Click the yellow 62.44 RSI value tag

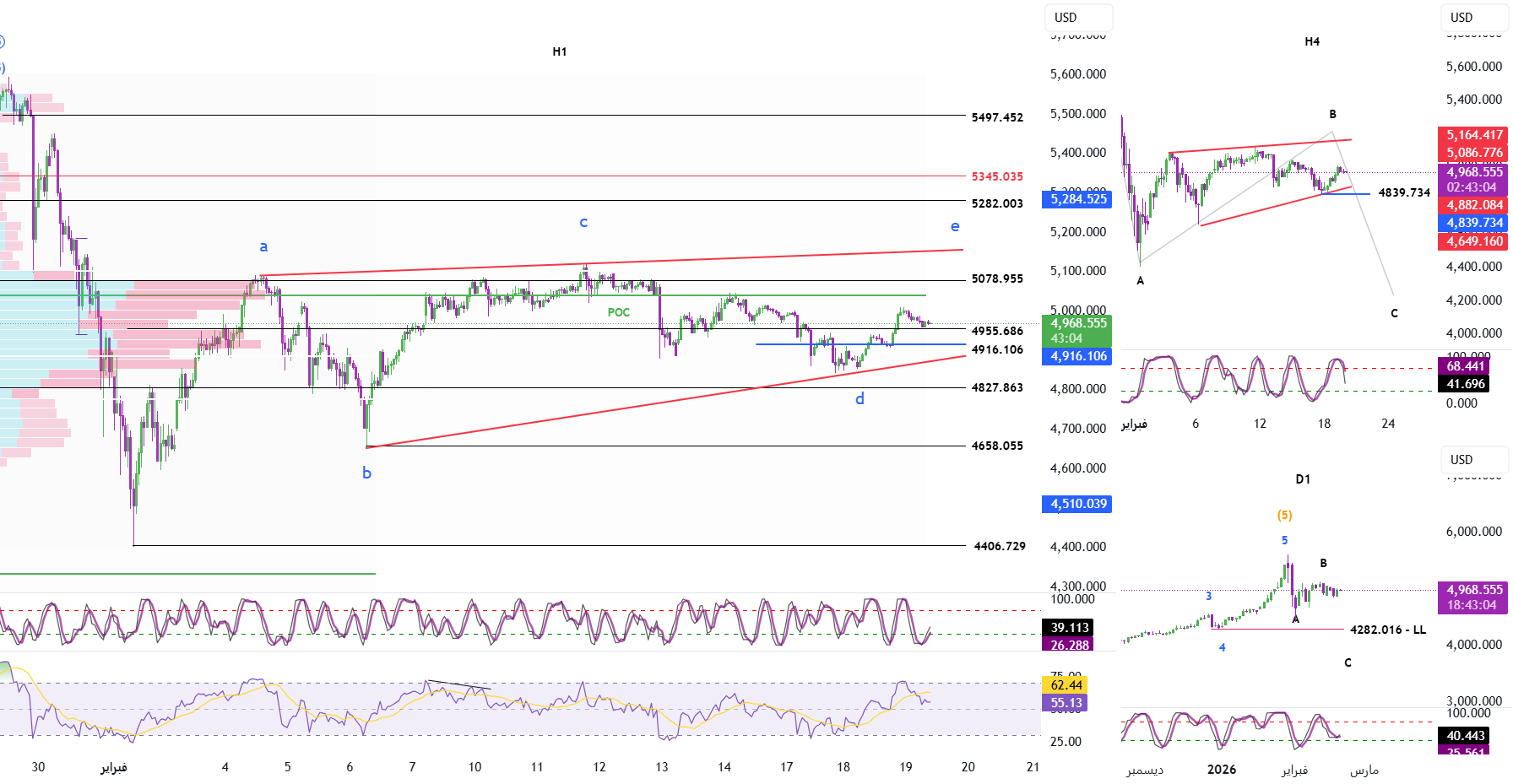point(1066,685)
